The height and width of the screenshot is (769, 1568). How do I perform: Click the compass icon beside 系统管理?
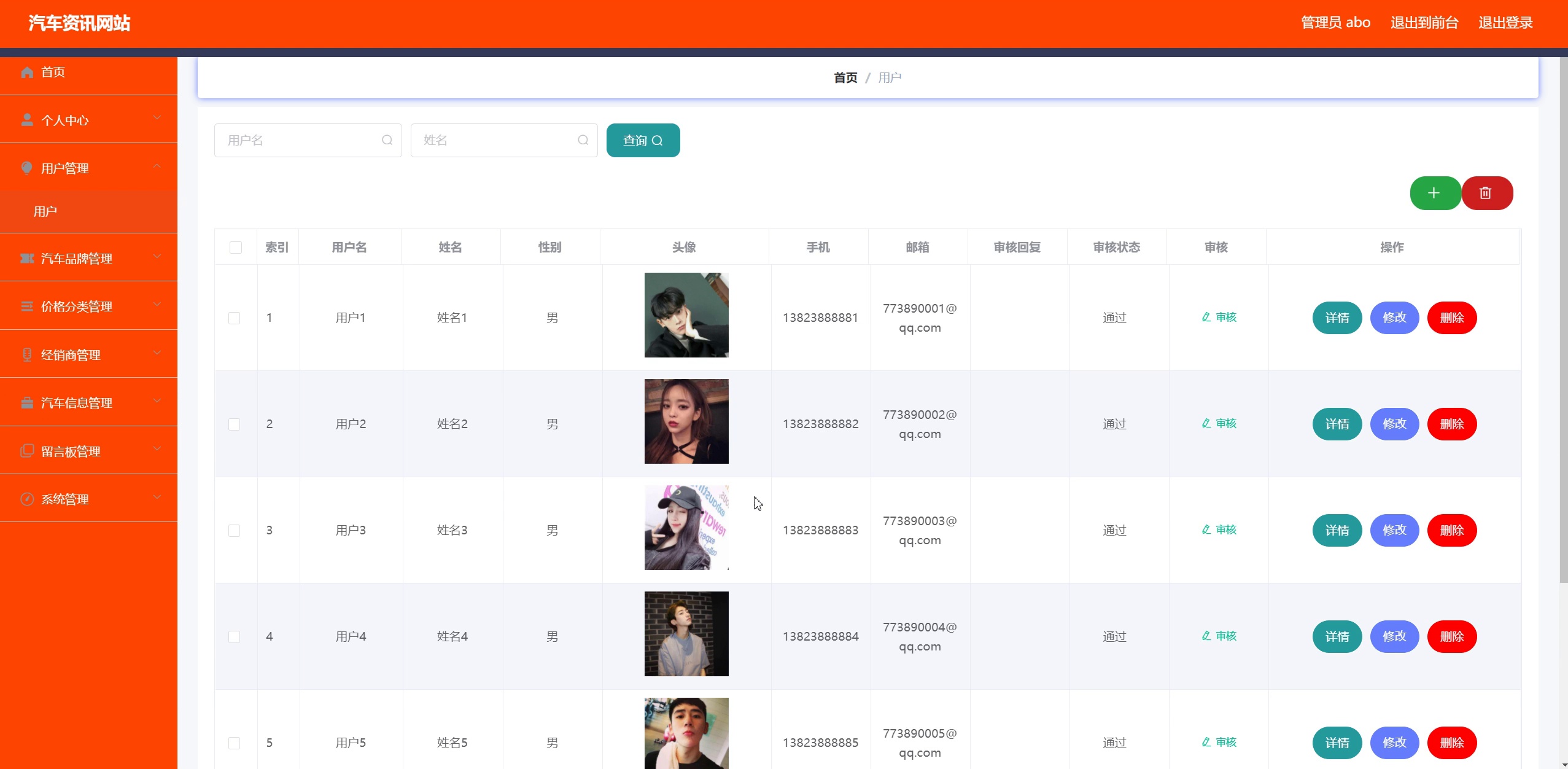pos(27,499)
